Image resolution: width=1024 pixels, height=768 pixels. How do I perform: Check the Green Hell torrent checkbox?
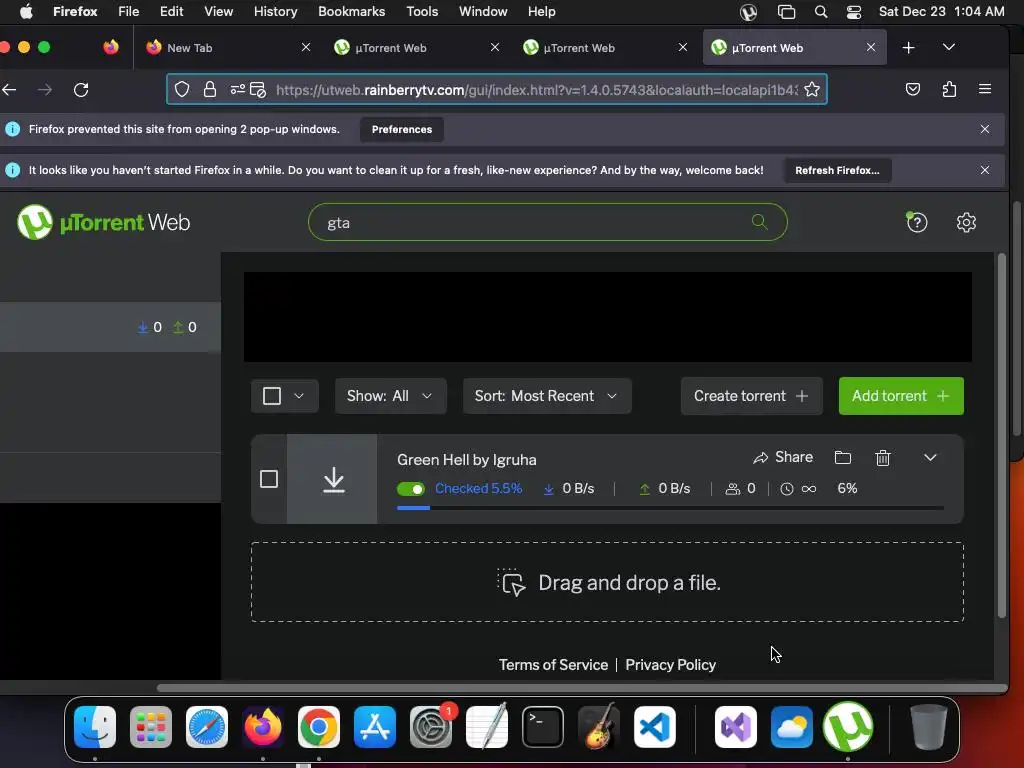pos(269,479)
